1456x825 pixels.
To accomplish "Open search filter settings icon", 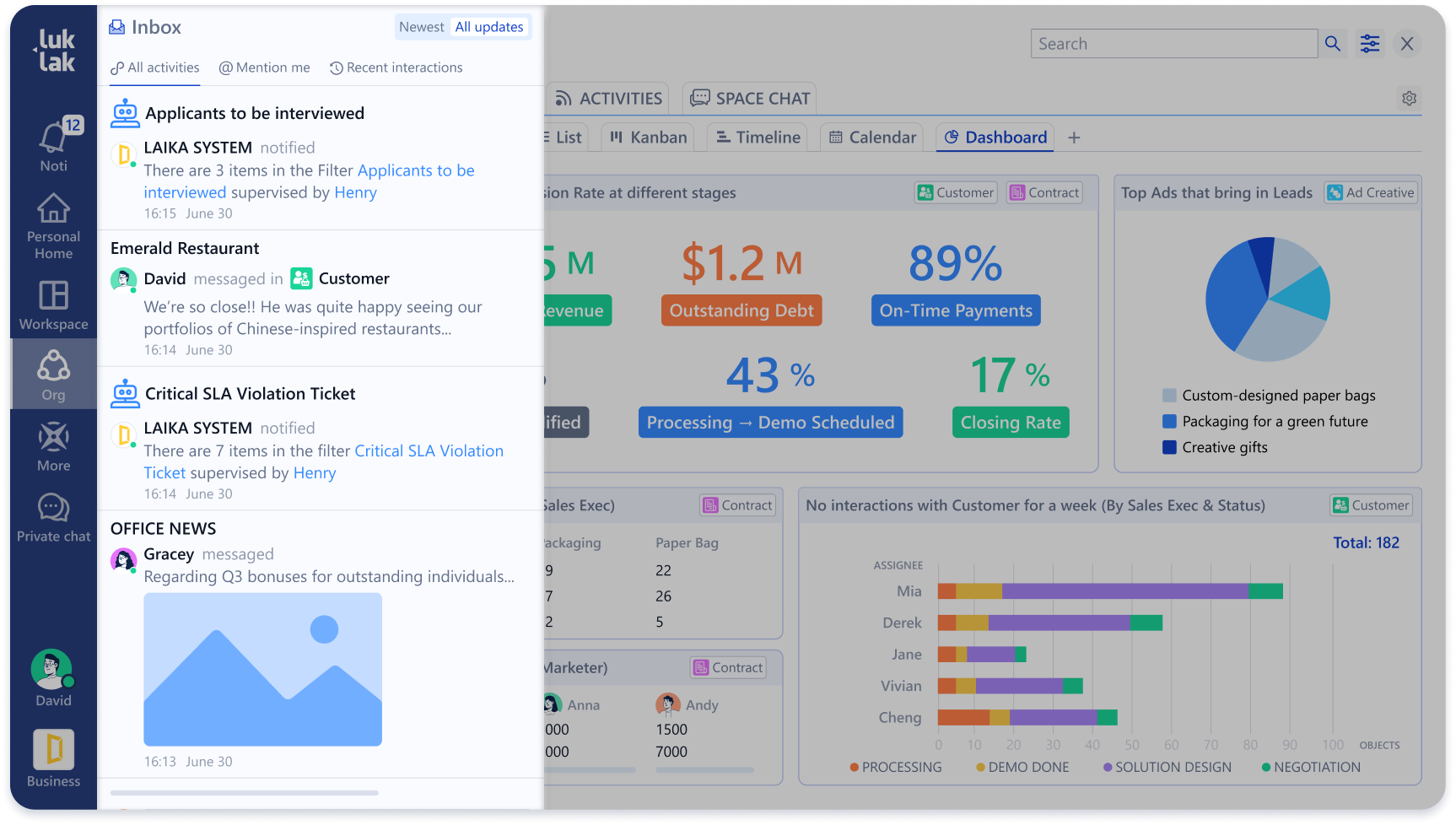I will tap(1370, 44).
